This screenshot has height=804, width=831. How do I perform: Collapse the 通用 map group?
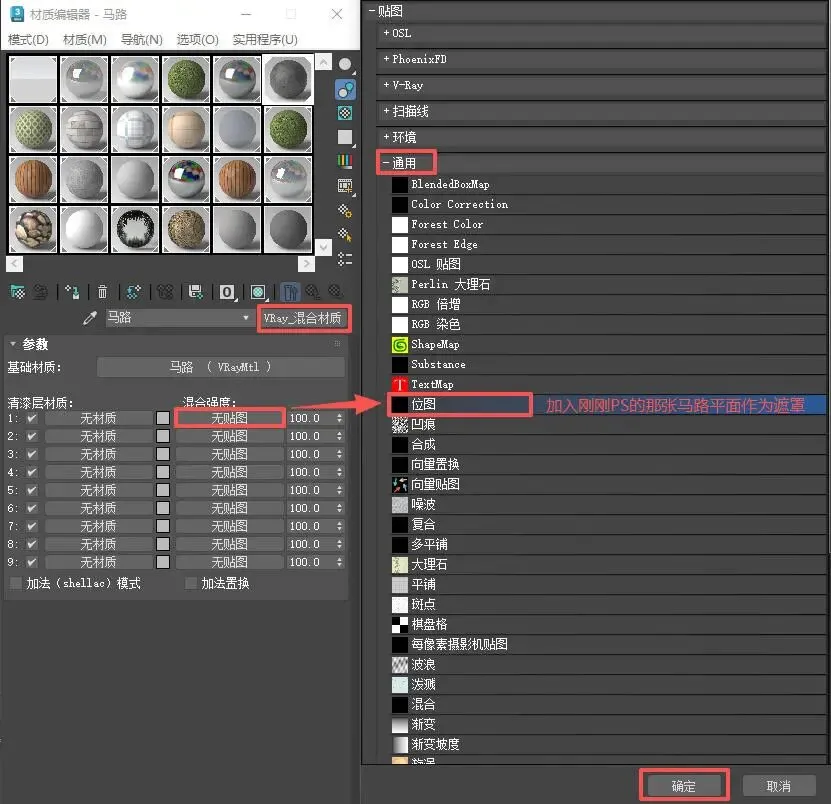(386, 163)
